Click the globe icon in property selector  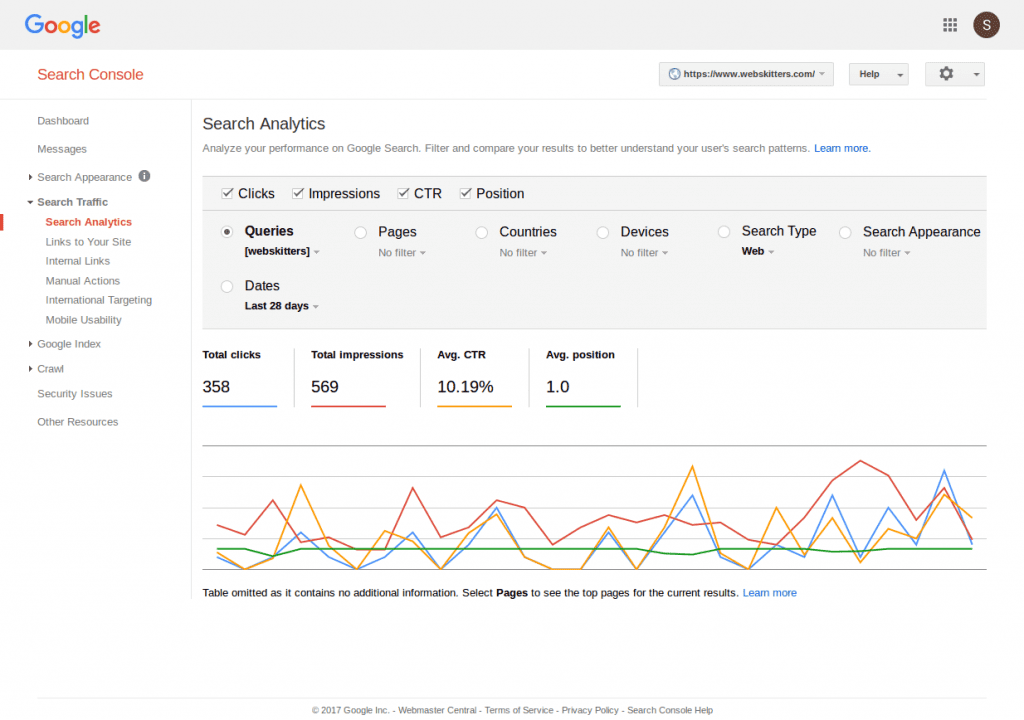(x=674, y=74)
